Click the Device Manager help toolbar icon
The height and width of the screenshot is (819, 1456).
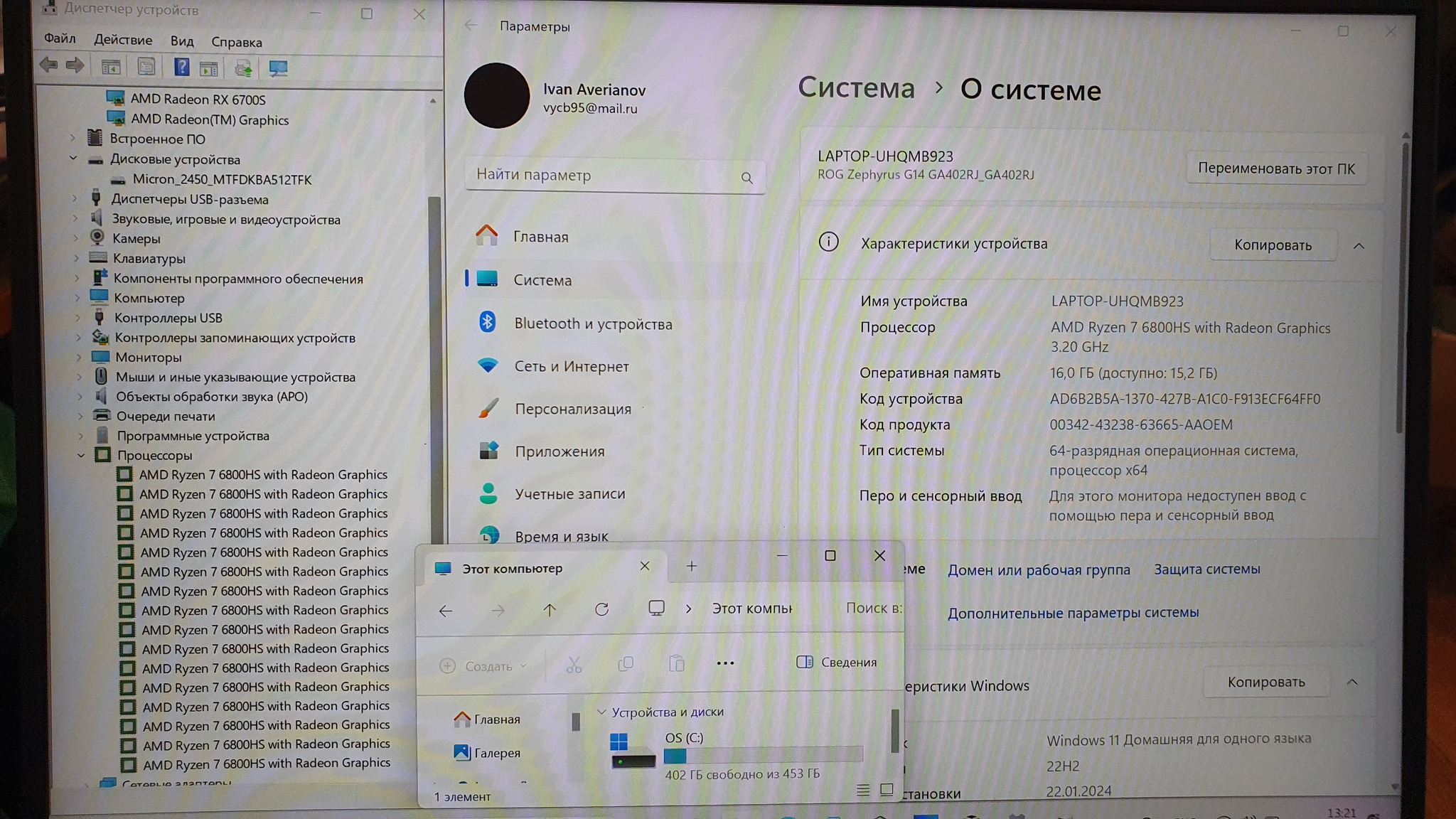coord(181,68)
